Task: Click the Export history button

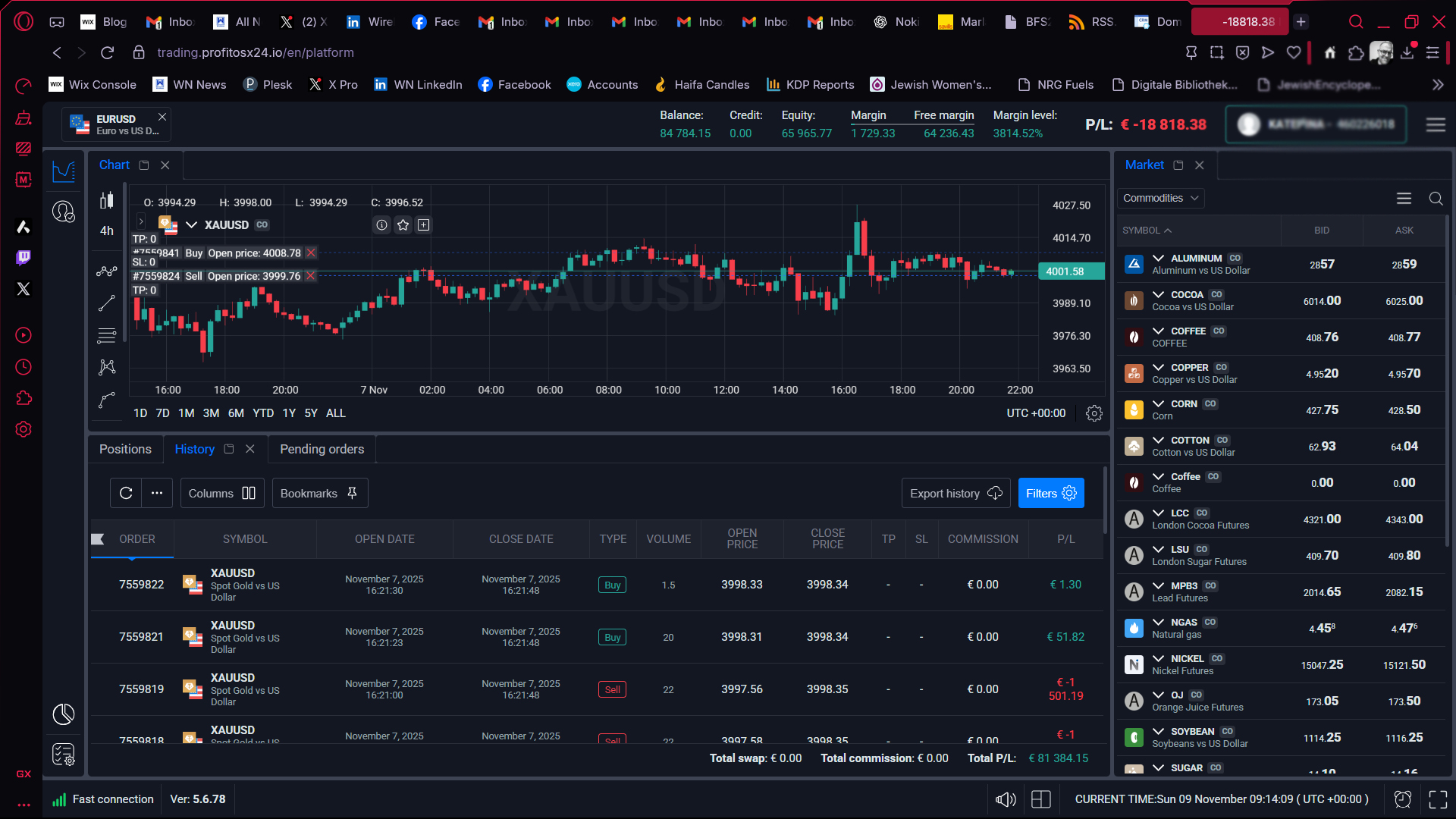Action: (x=956, y=493)
